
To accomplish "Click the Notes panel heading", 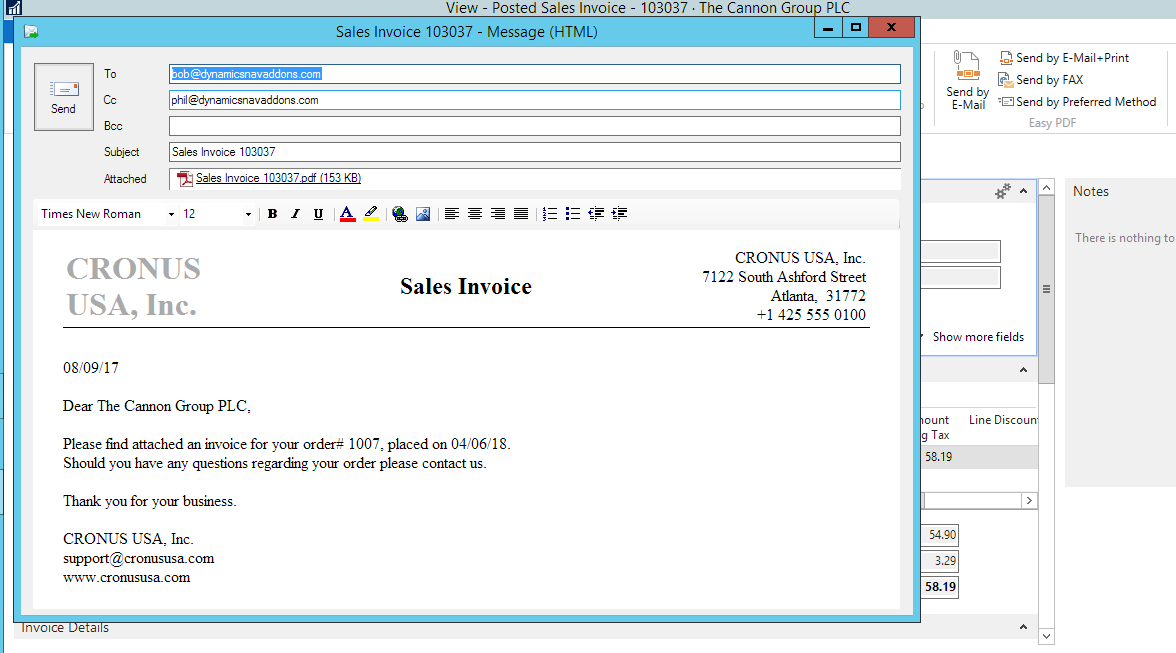I will 1090,192.
